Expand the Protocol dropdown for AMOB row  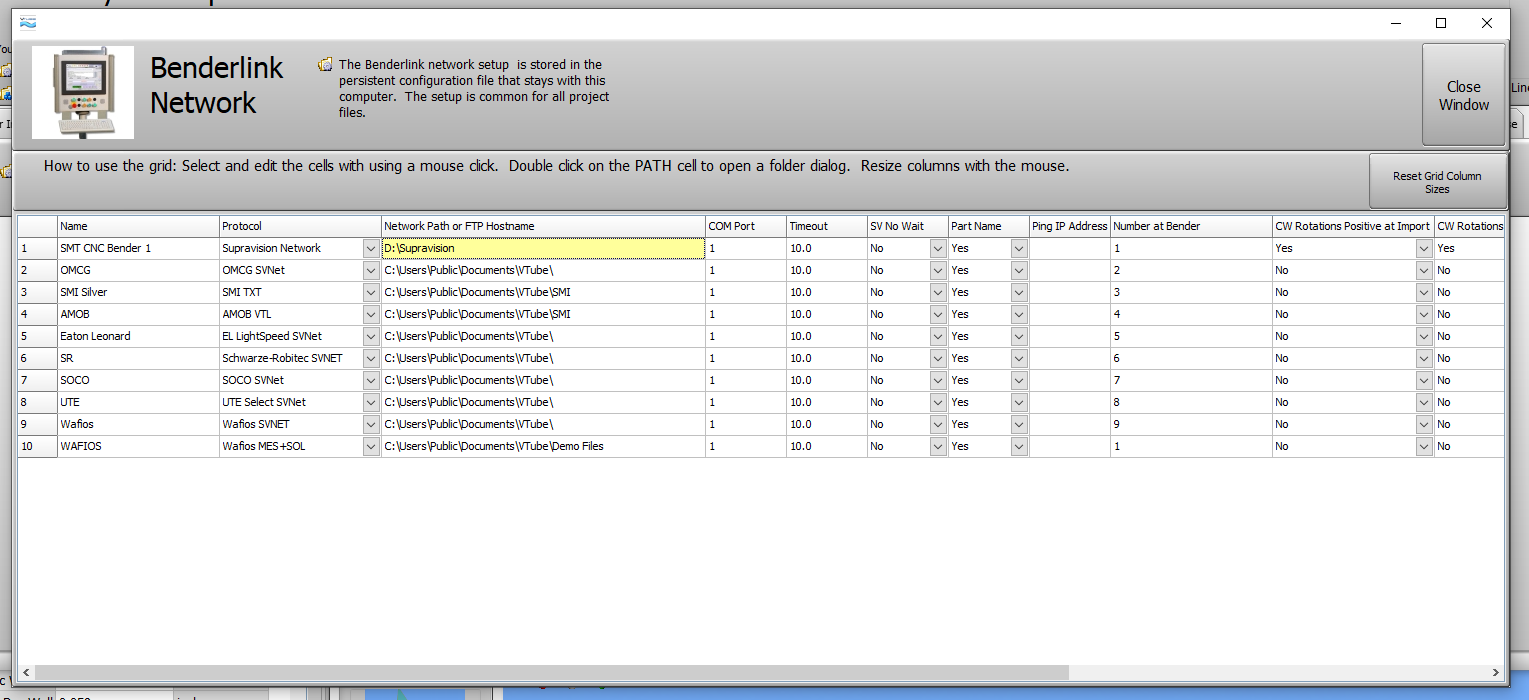(371, 314)
